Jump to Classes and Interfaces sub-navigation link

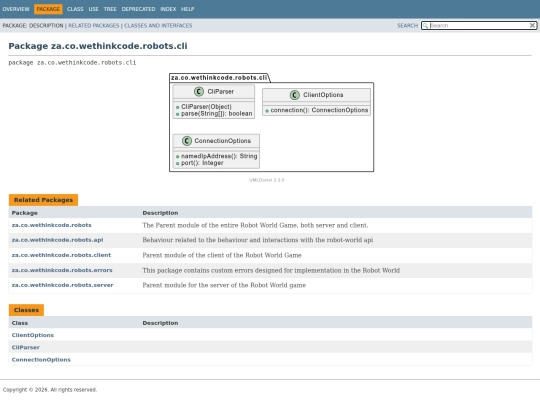click(x=158, y=25)
